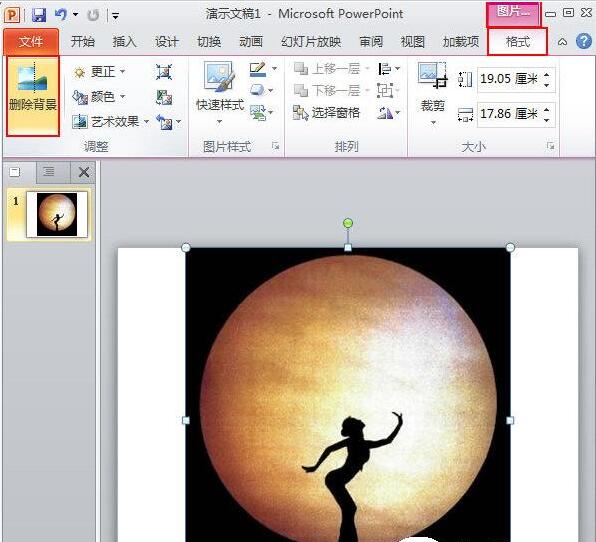Click the Compress Pictures icon
This screenshot has height=542, width=596.
pyautogui.click(x=164, y=72)
